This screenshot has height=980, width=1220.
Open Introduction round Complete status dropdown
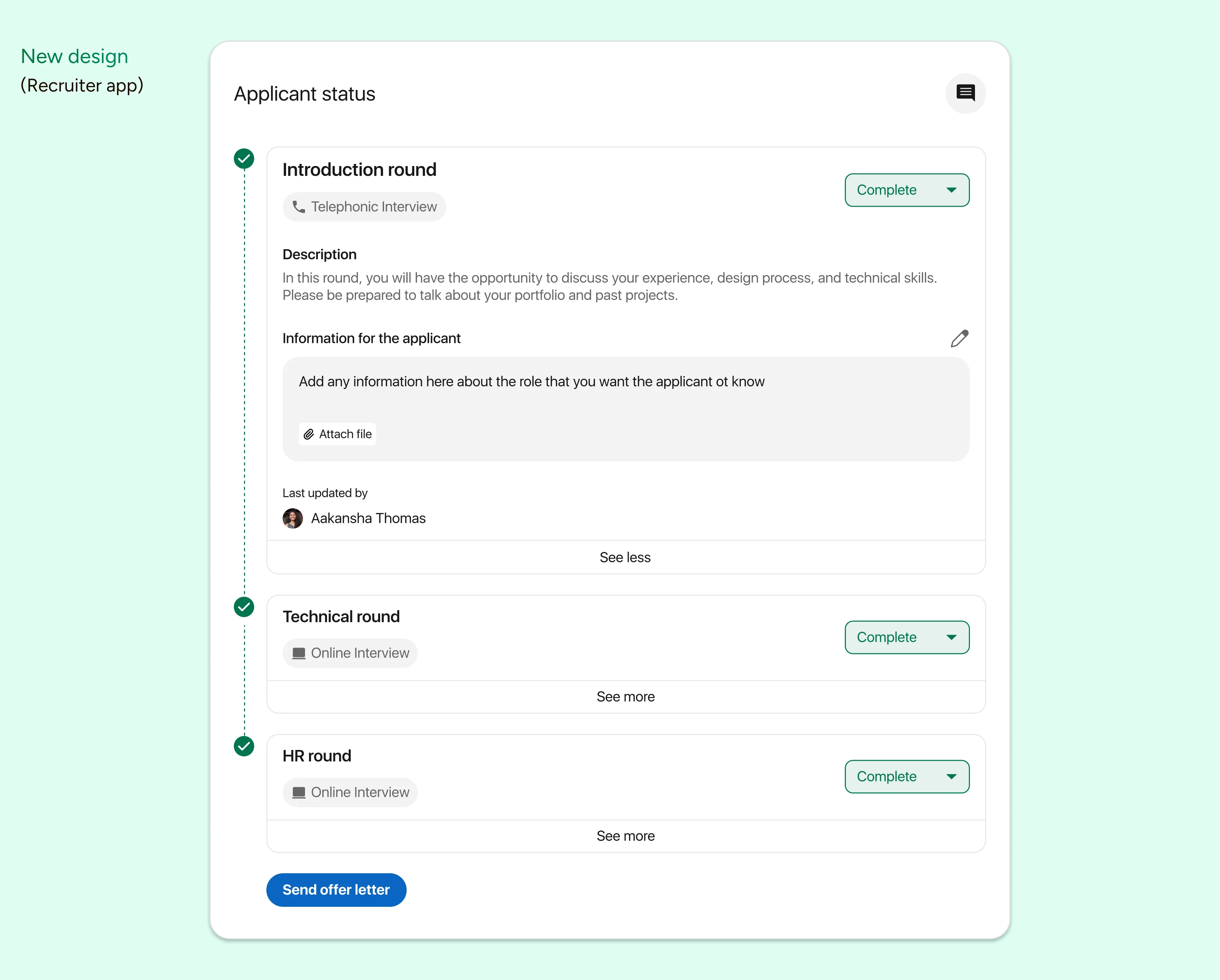click(907, 190)
